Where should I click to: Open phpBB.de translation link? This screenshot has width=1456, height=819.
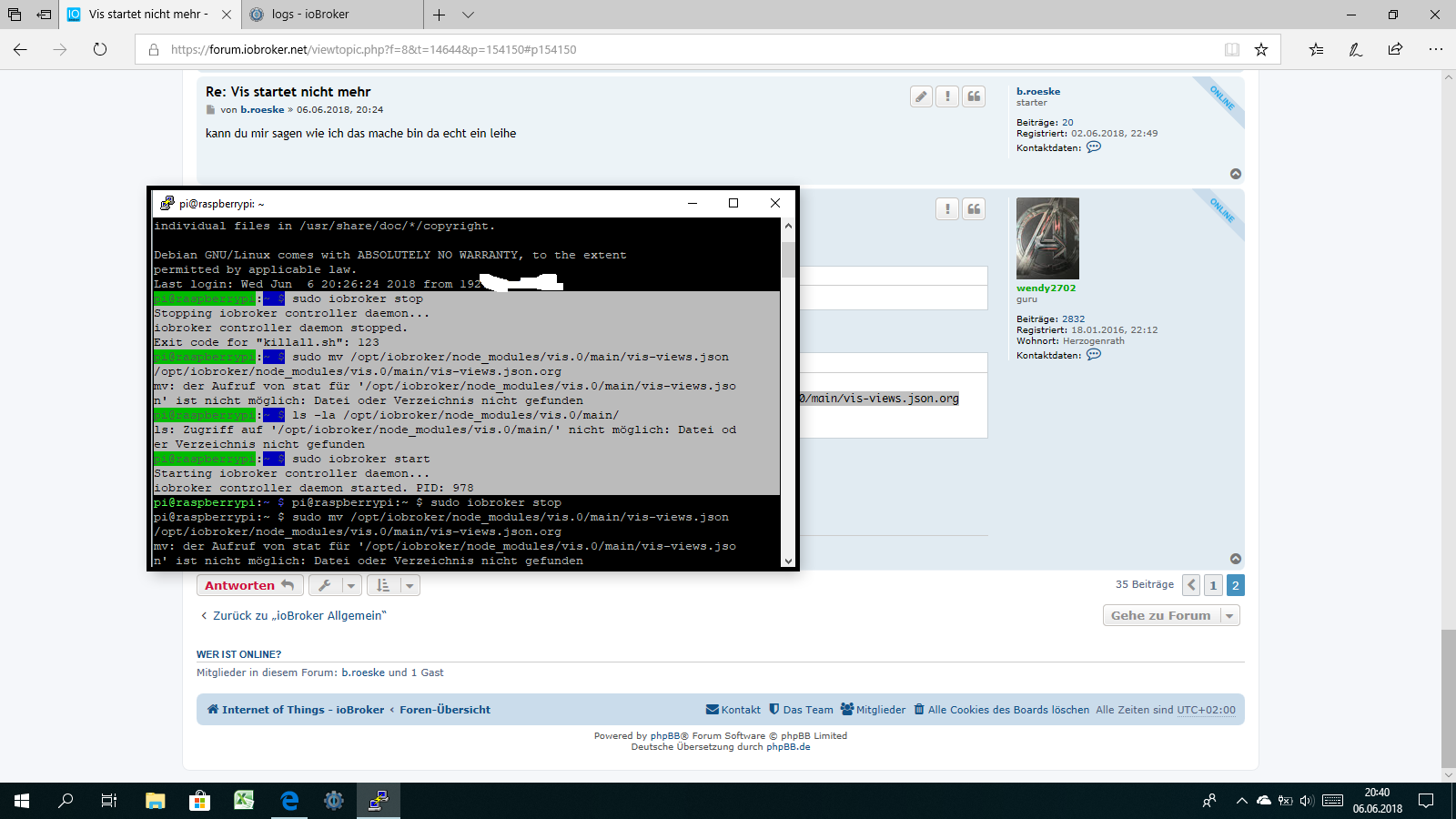pyautogui.click(x=788, y=747)
